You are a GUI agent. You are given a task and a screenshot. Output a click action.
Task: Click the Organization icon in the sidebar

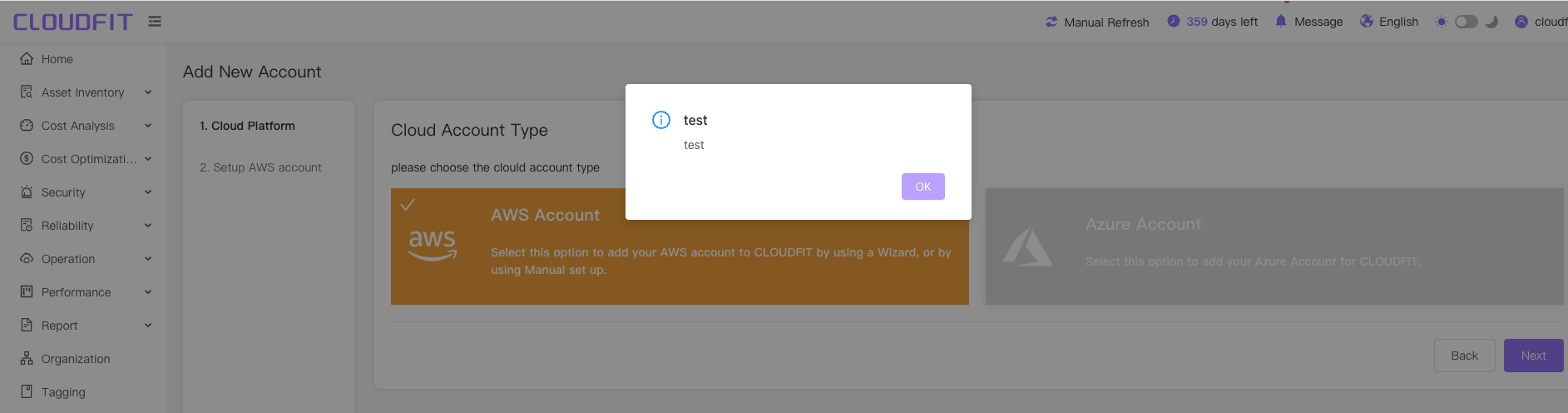point(27,358)
